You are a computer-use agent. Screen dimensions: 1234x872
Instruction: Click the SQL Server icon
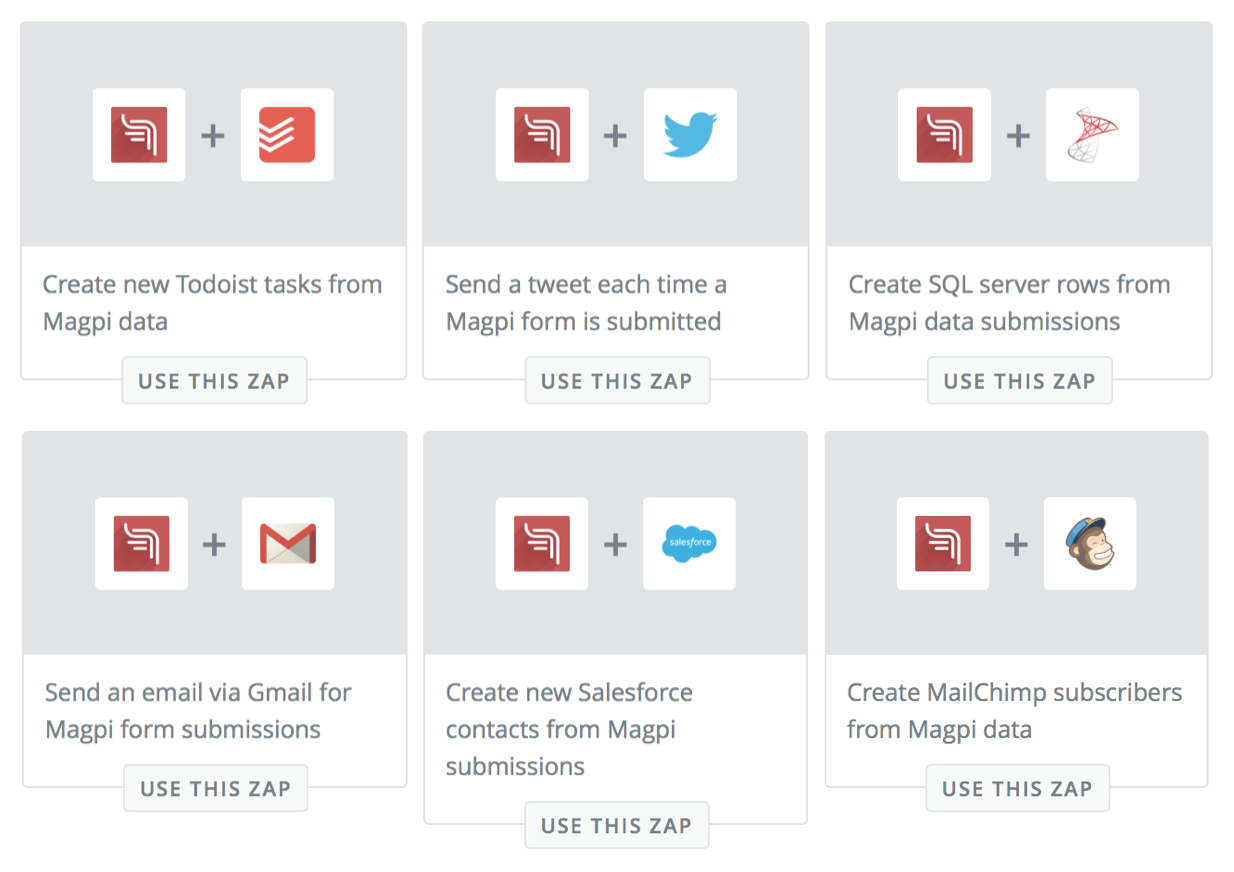[1092, 135]
